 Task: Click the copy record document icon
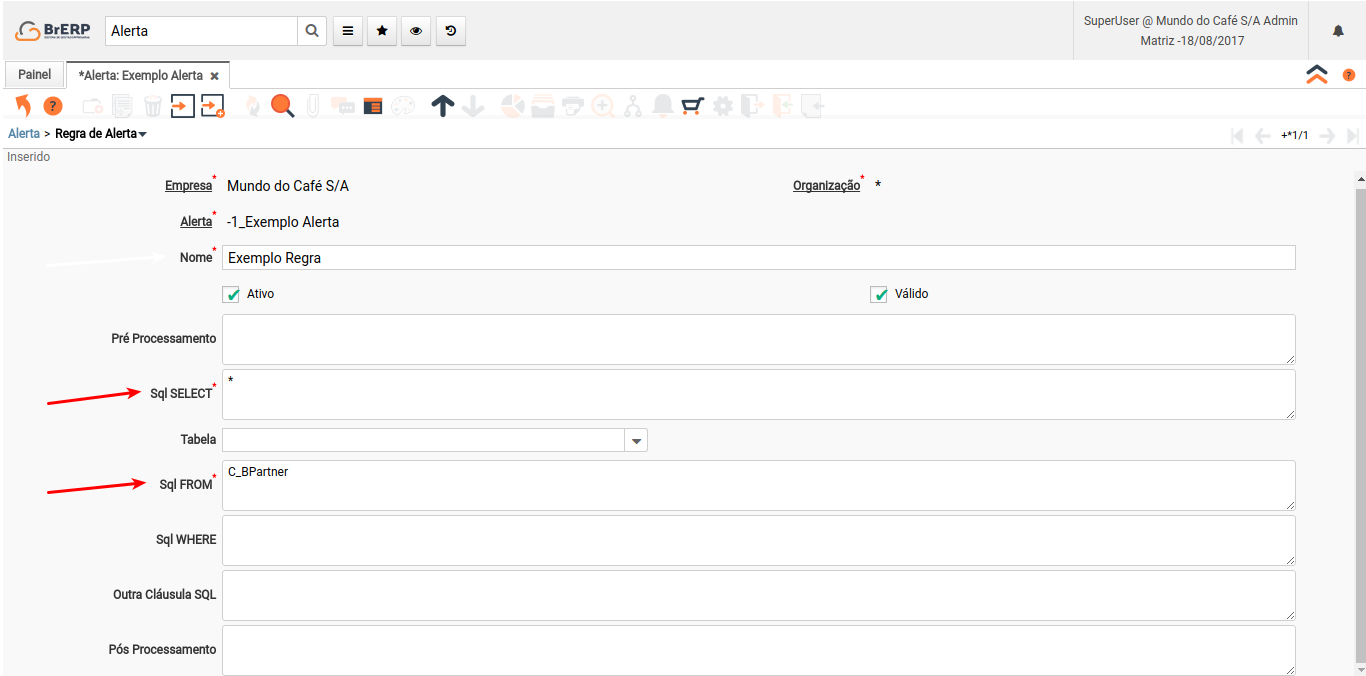123,105
